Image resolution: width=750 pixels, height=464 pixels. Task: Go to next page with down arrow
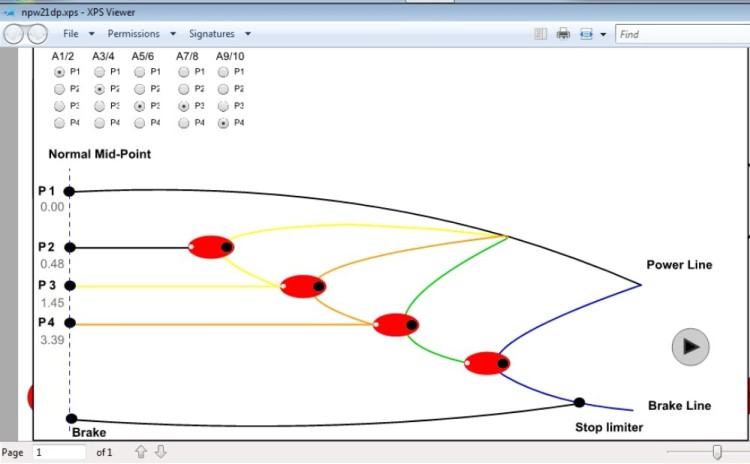160,453
